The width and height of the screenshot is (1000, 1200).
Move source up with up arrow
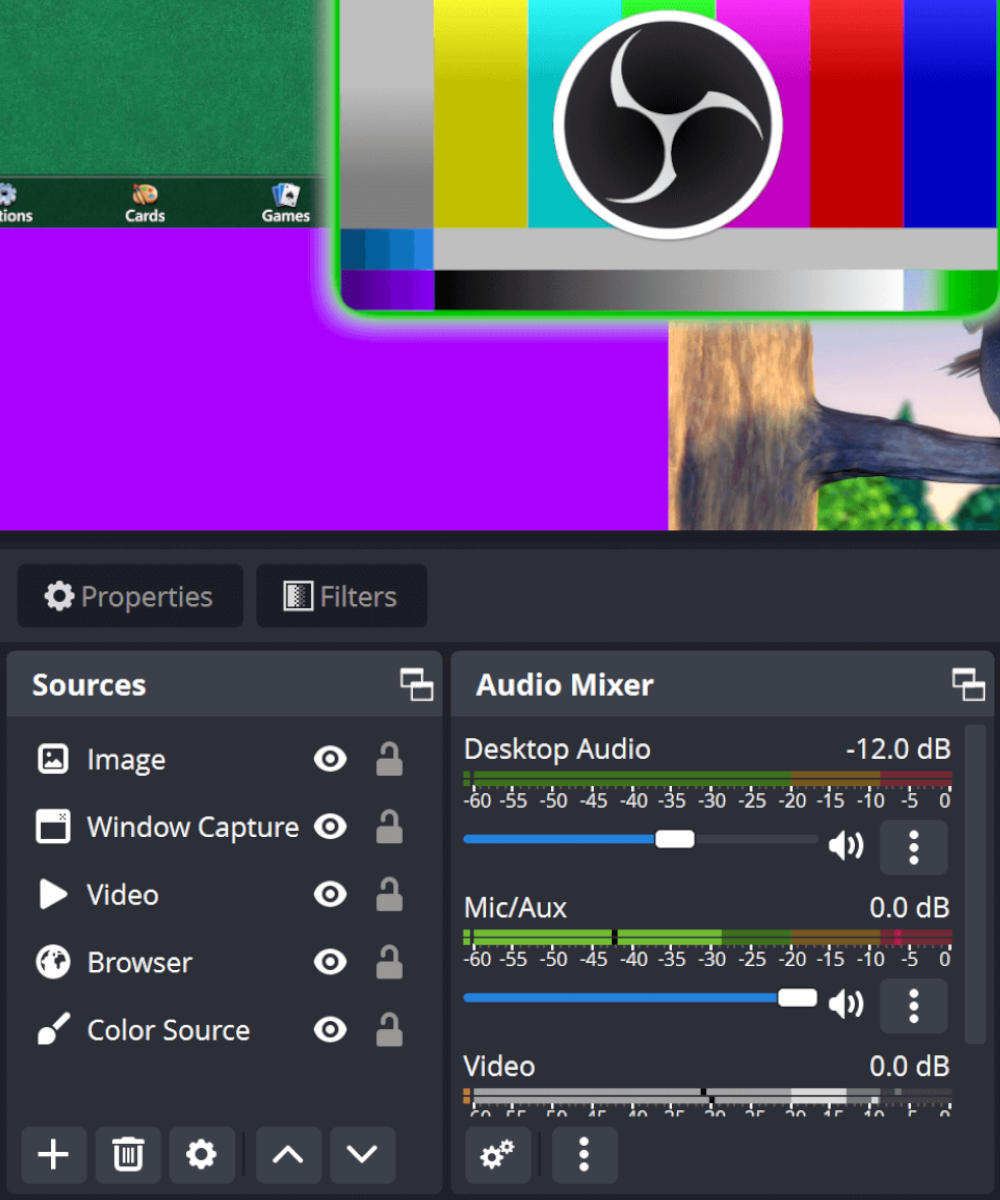288,1155
